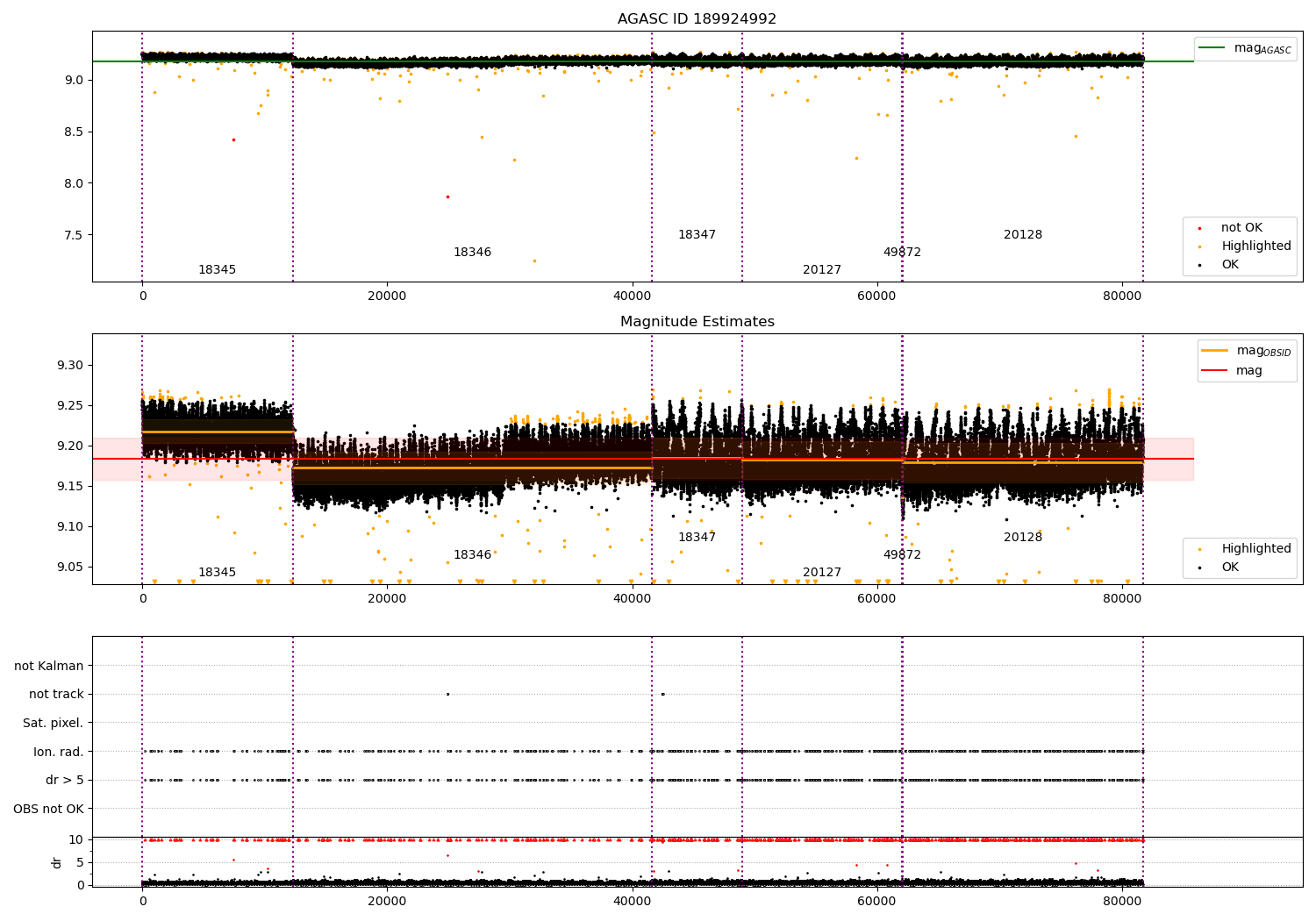The image size is (1316, 921).
Task: Click the 'not Kalman' axis label
Action: coord(49,666)
